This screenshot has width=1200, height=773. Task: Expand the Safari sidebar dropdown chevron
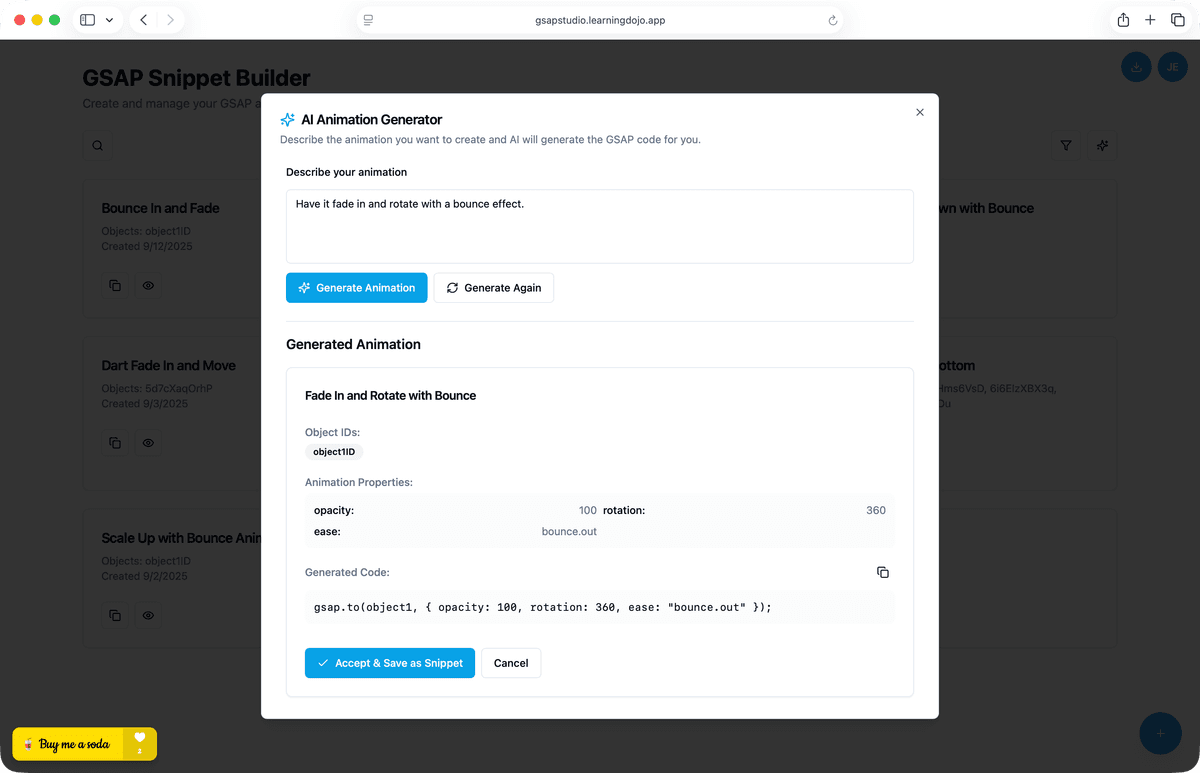[109, 20]
